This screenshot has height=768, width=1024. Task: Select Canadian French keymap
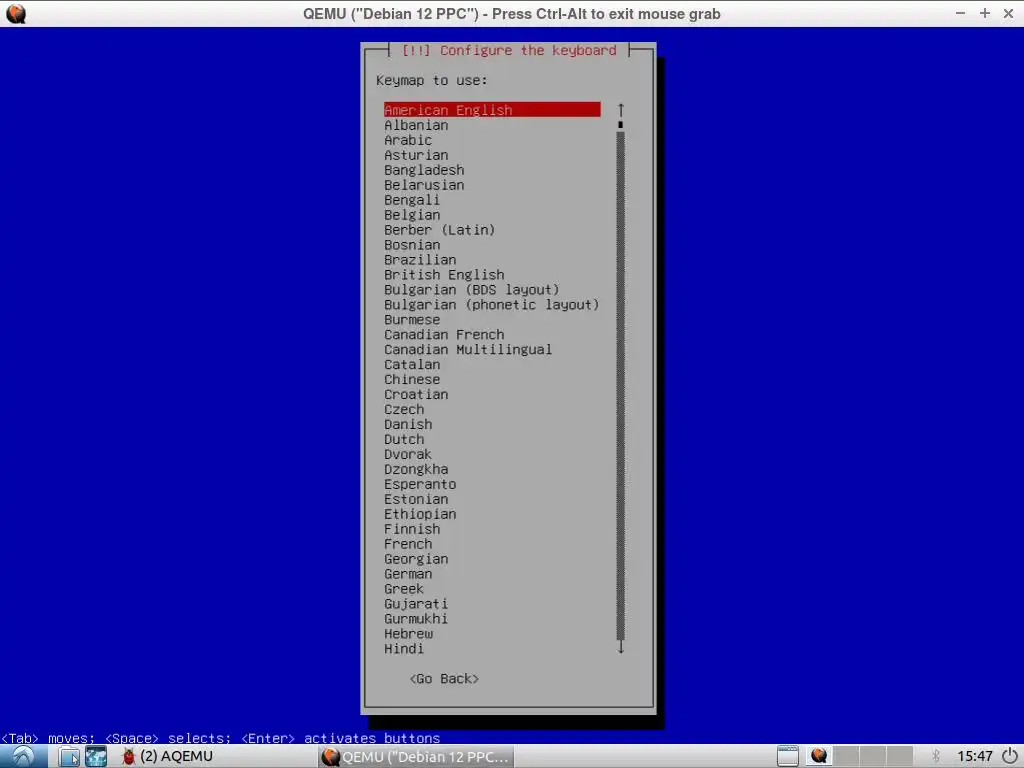(x=444, y=334)
